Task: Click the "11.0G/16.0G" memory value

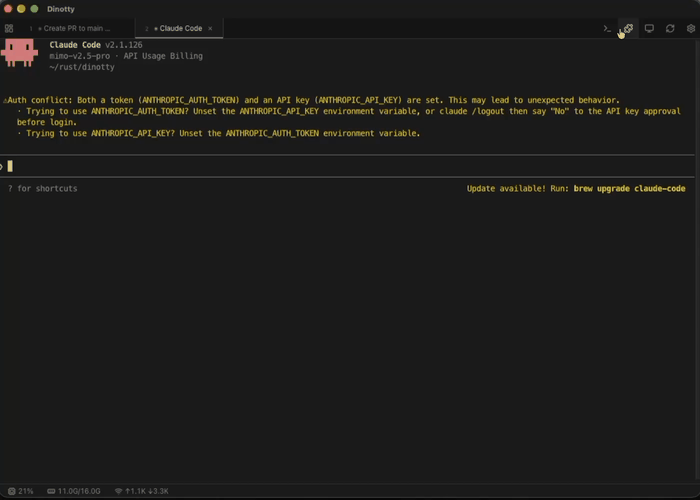Action: pos(79,491)
